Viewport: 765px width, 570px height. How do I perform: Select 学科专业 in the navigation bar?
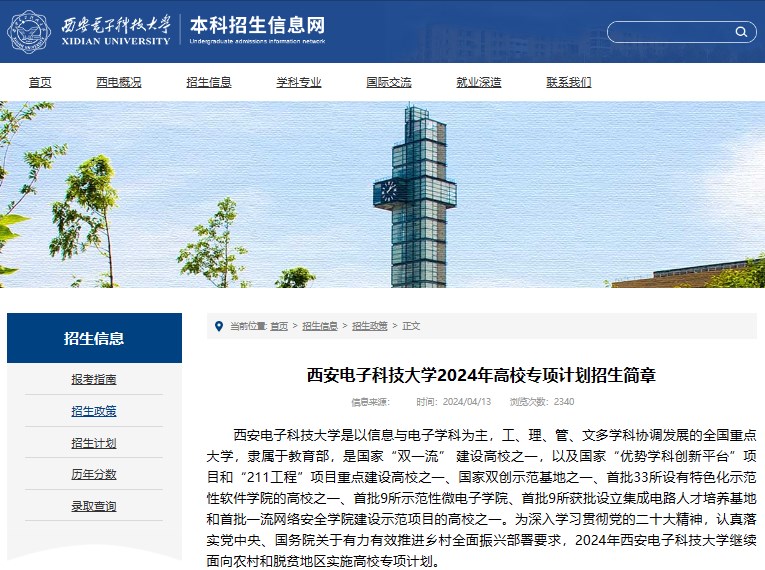[x=299, y=82]
